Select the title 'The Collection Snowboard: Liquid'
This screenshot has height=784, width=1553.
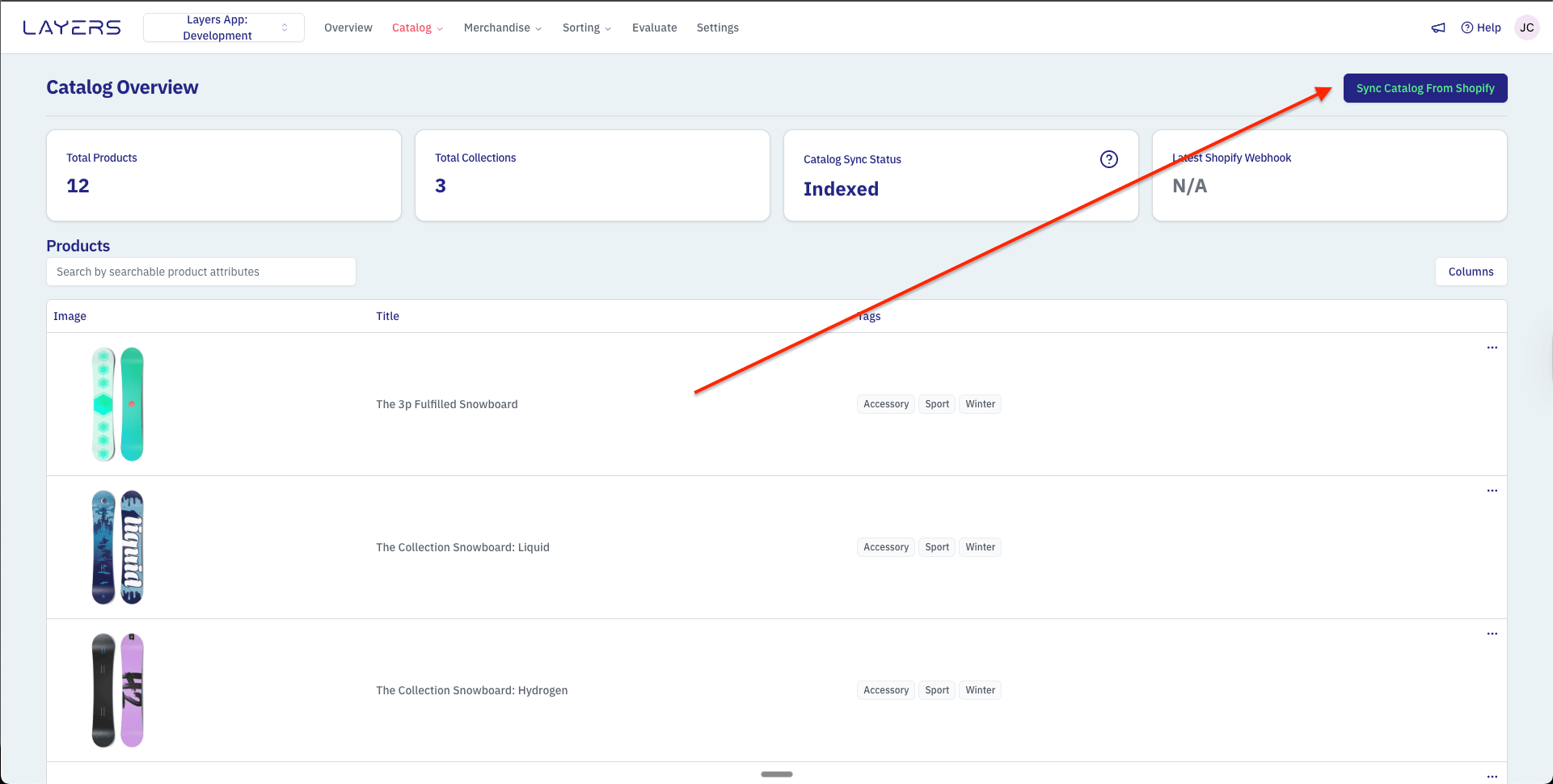[x=462, y=547]
